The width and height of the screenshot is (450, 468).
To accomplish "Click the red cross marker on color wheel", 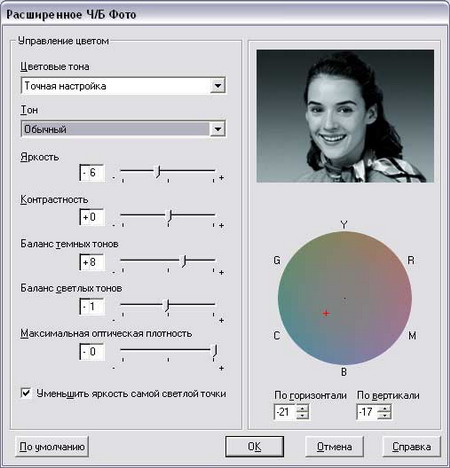I will (x=326, y=313).
